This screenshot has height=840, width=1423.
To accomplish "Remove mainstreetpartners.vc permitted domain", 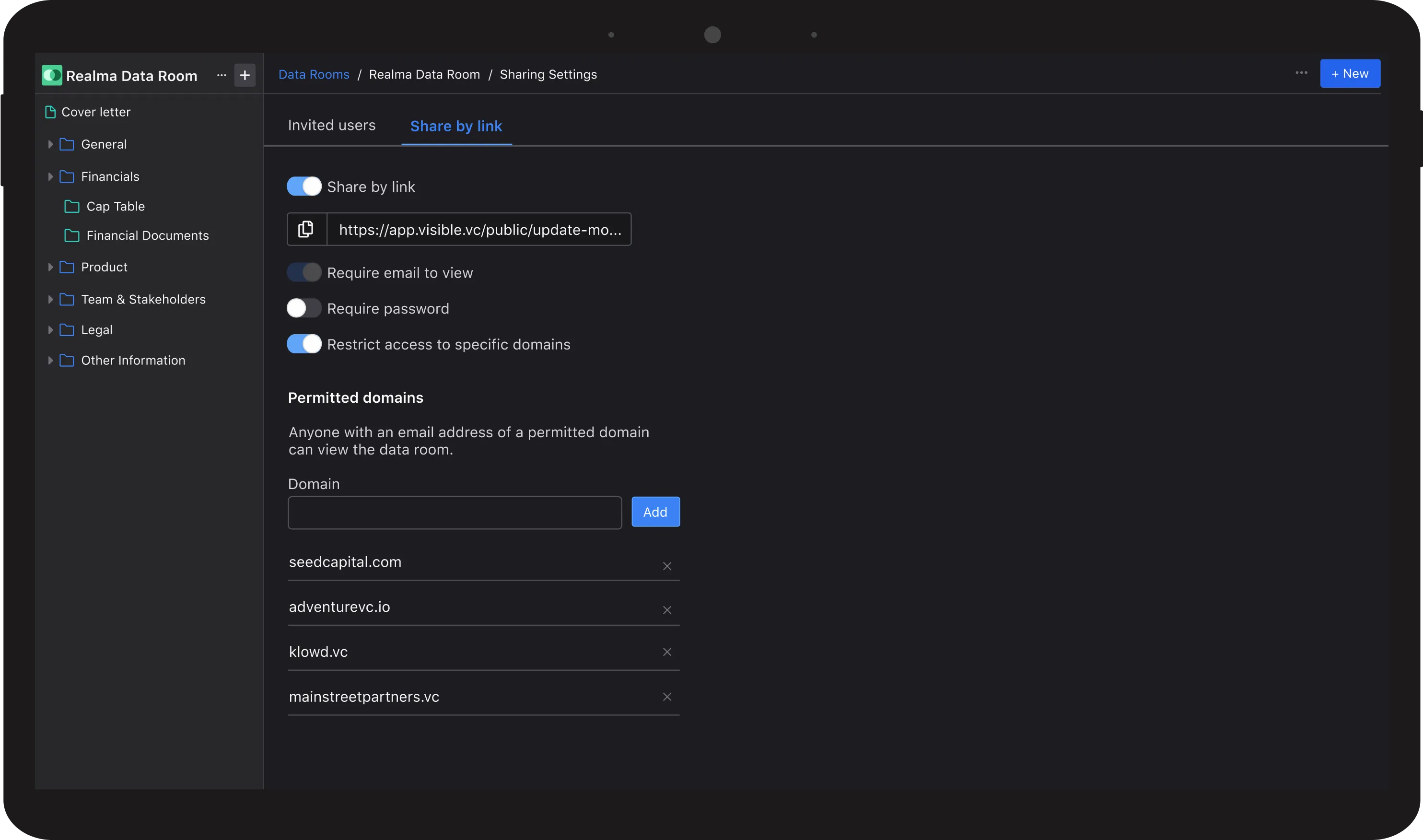I will click(667, 697).
